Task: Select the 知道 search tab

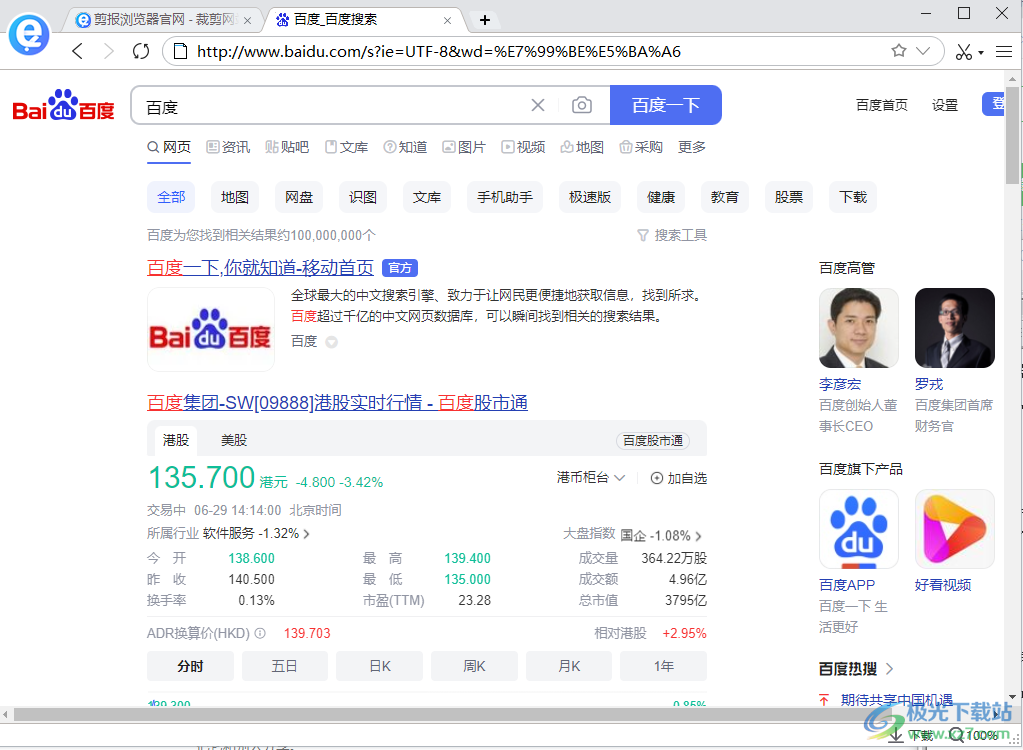Action: (x=405, y=147)
